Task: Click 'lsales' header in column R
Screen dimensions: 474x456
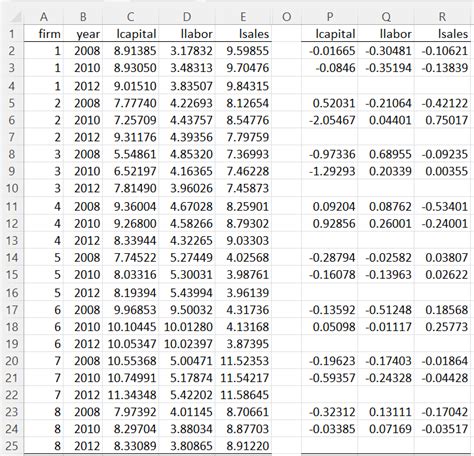Action: click(442, 34)
